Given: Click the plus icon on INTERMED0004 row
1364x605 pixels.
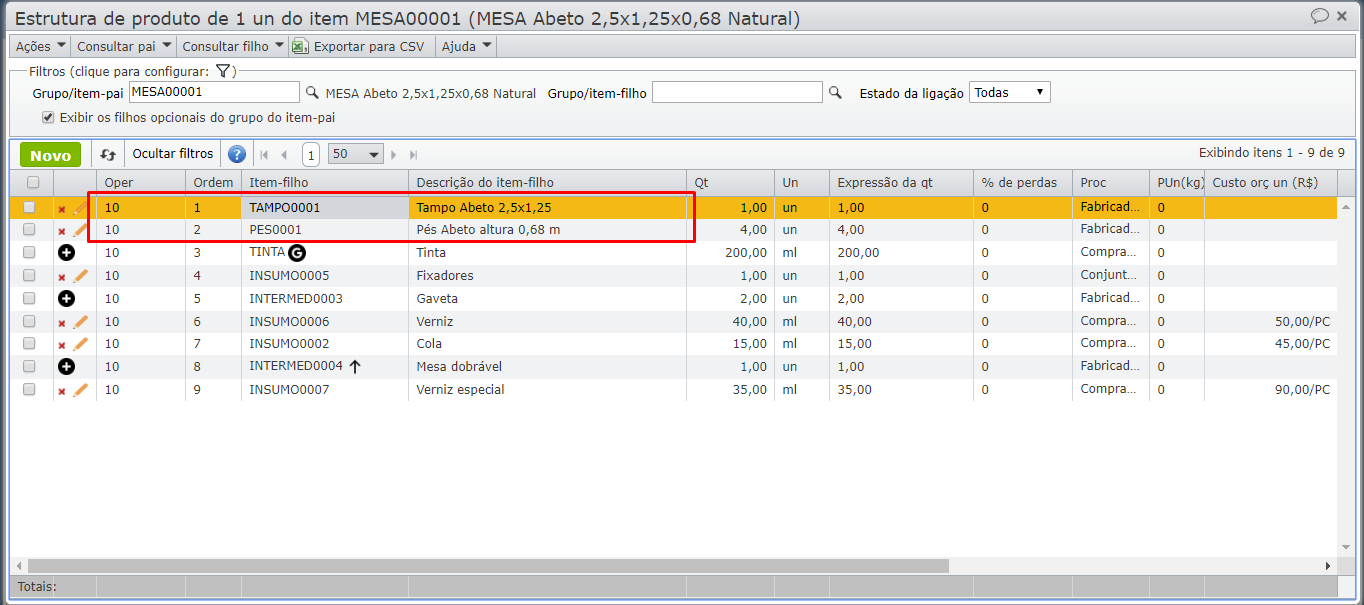Looking at the screenshot, I should coord(67,367).
